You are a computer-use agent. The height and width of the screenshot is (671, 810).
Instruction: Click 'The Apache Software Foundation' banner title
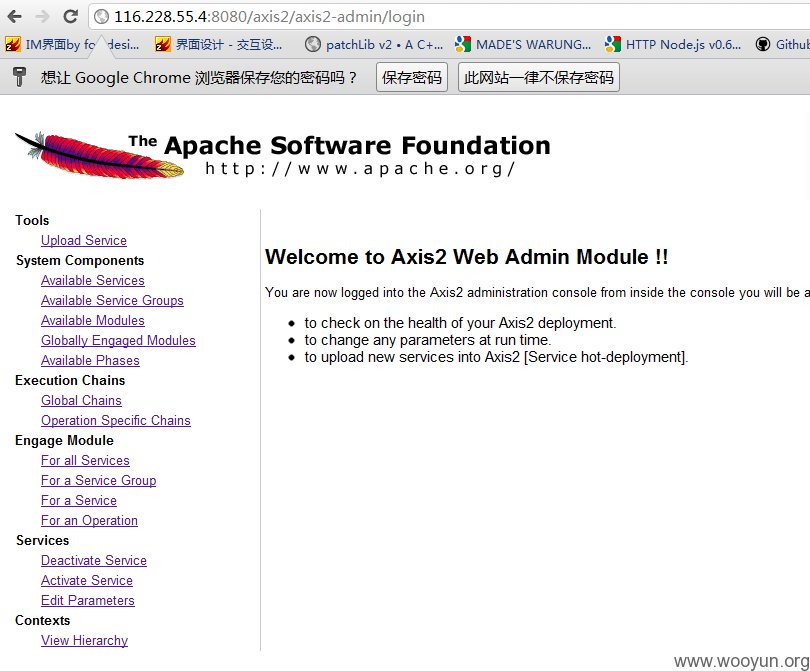[x=339, y=145]
